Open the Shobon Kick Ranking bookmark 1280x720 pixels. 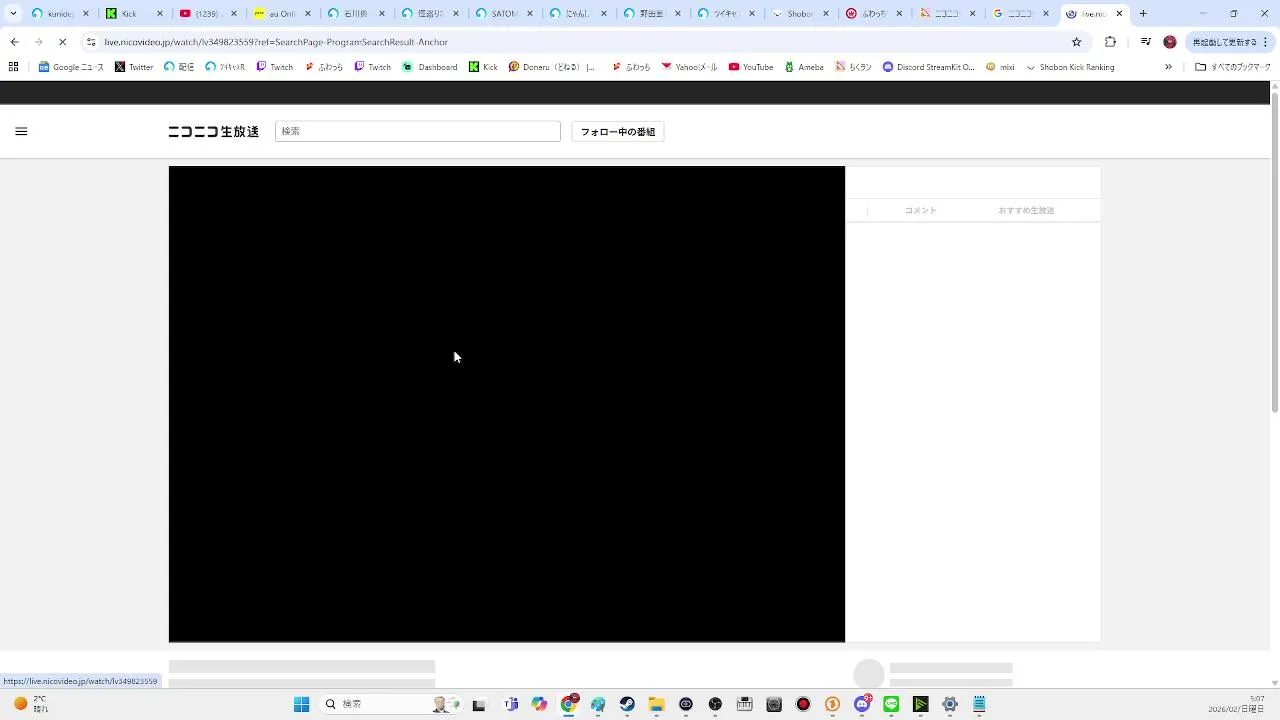(x=1070, y=67)
